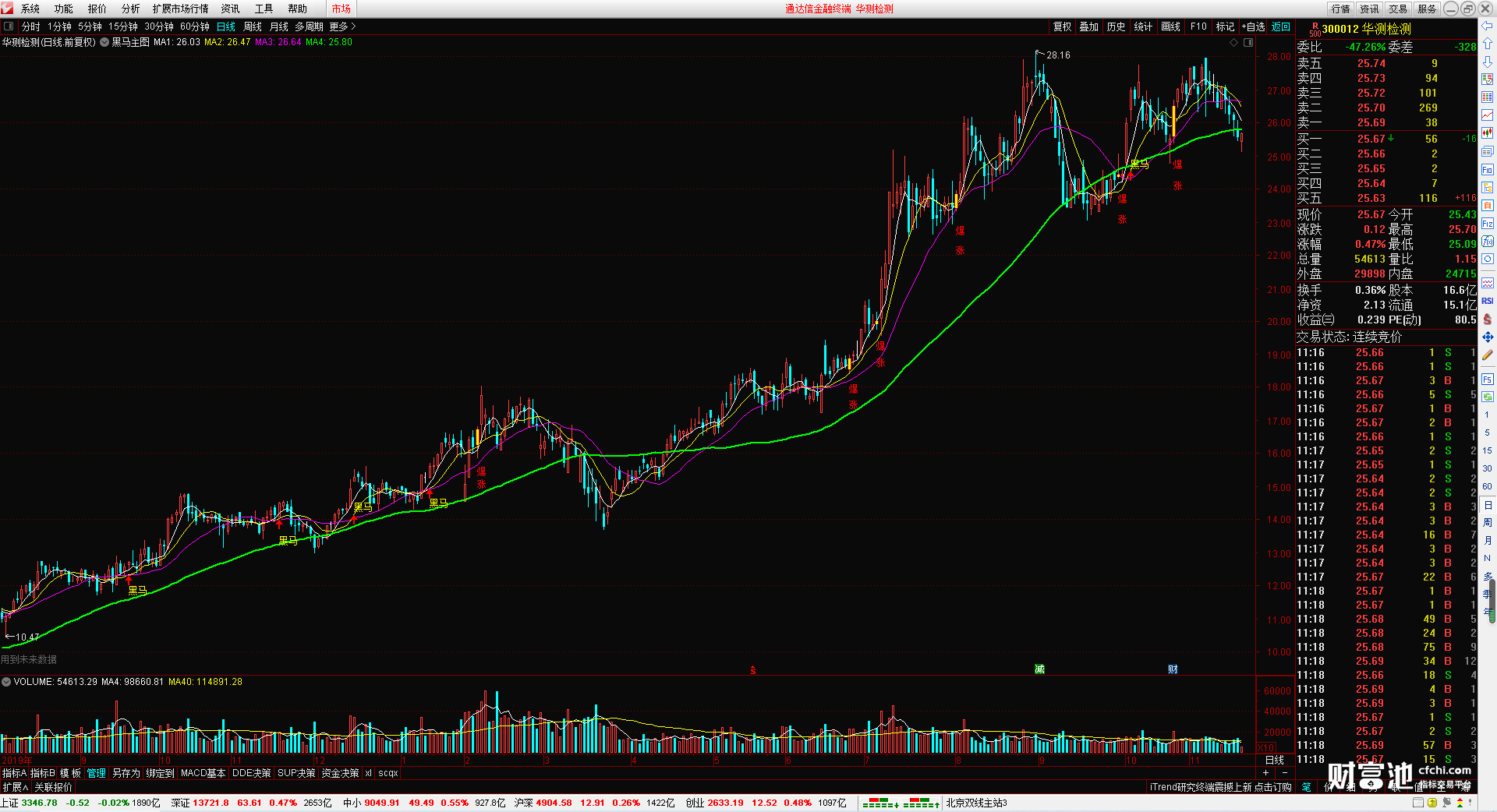Click the down arrow icon in right sidebar
1497x812 pixels.
(x=1488, y=62)
